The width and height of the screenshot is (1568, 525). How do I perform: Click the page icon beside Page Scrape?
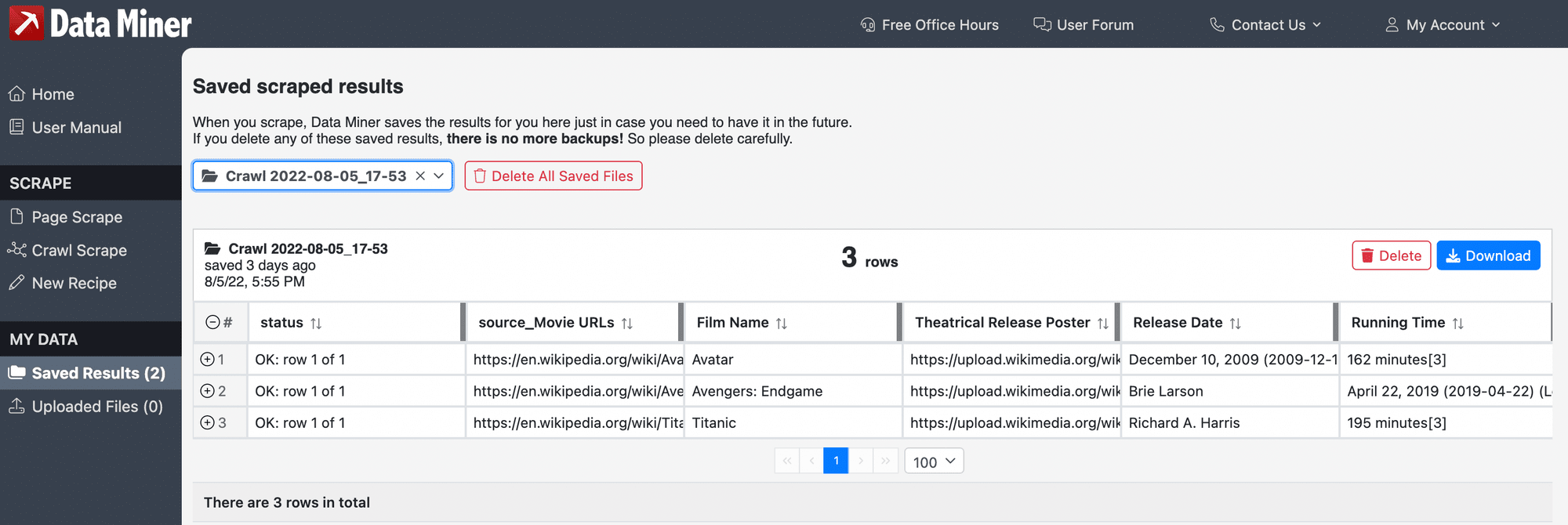[x=16, y=215]
